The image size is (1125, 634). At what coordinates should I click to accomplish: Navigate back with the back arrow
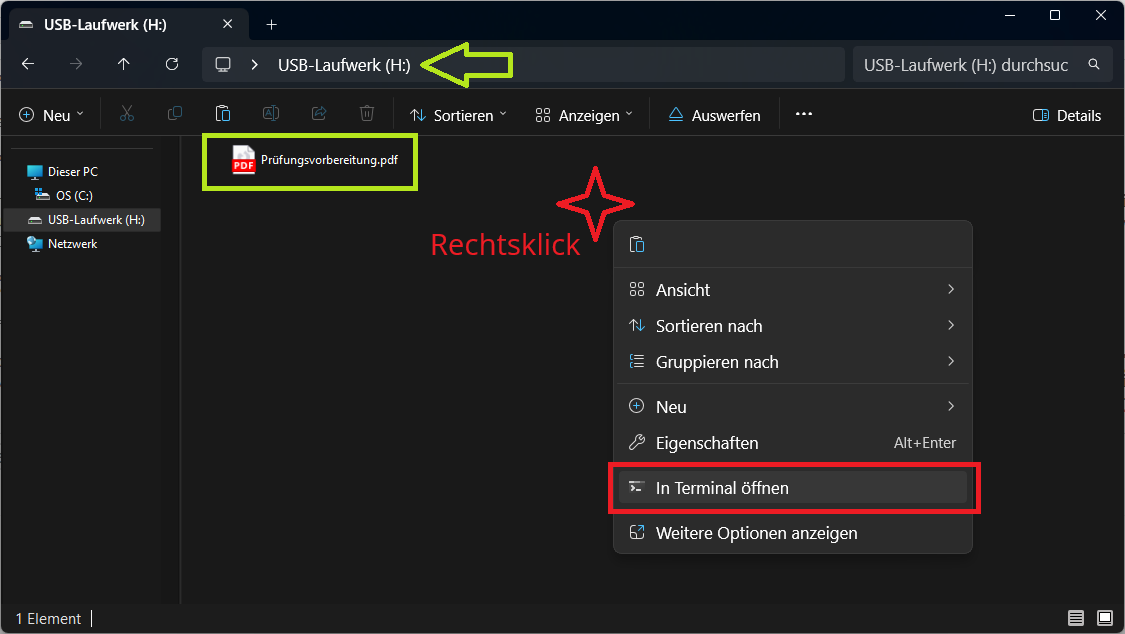click(x=28, y=64)
